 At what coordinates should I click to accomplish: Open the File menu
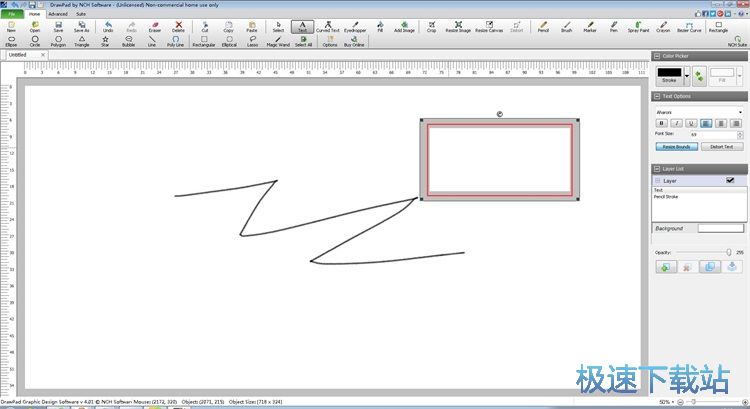point(12,14)
